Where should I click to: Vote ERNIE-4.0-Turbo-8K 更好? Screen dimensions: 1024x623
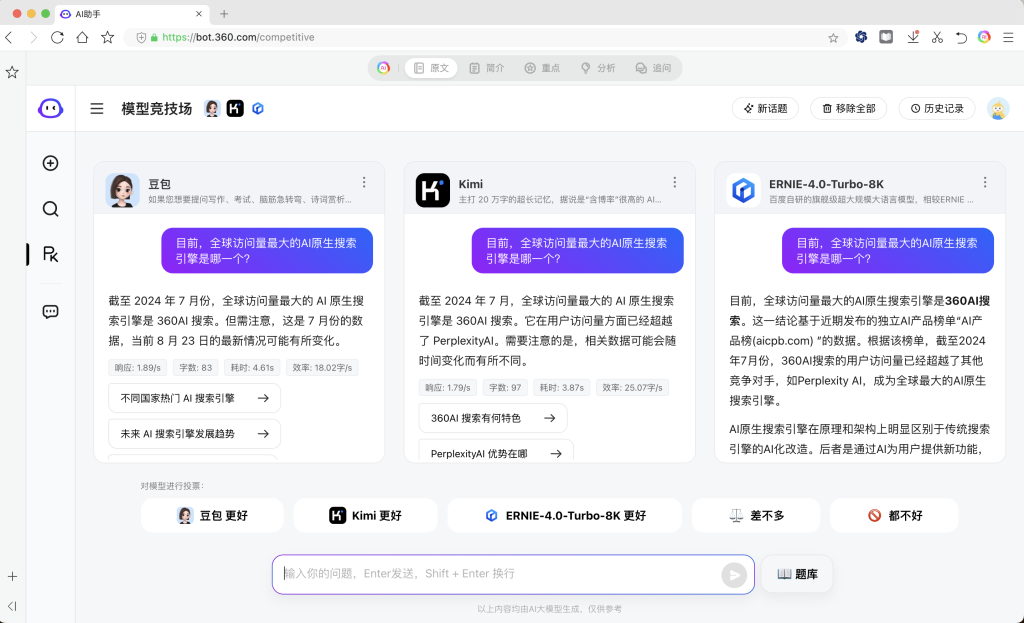[565, 515]
